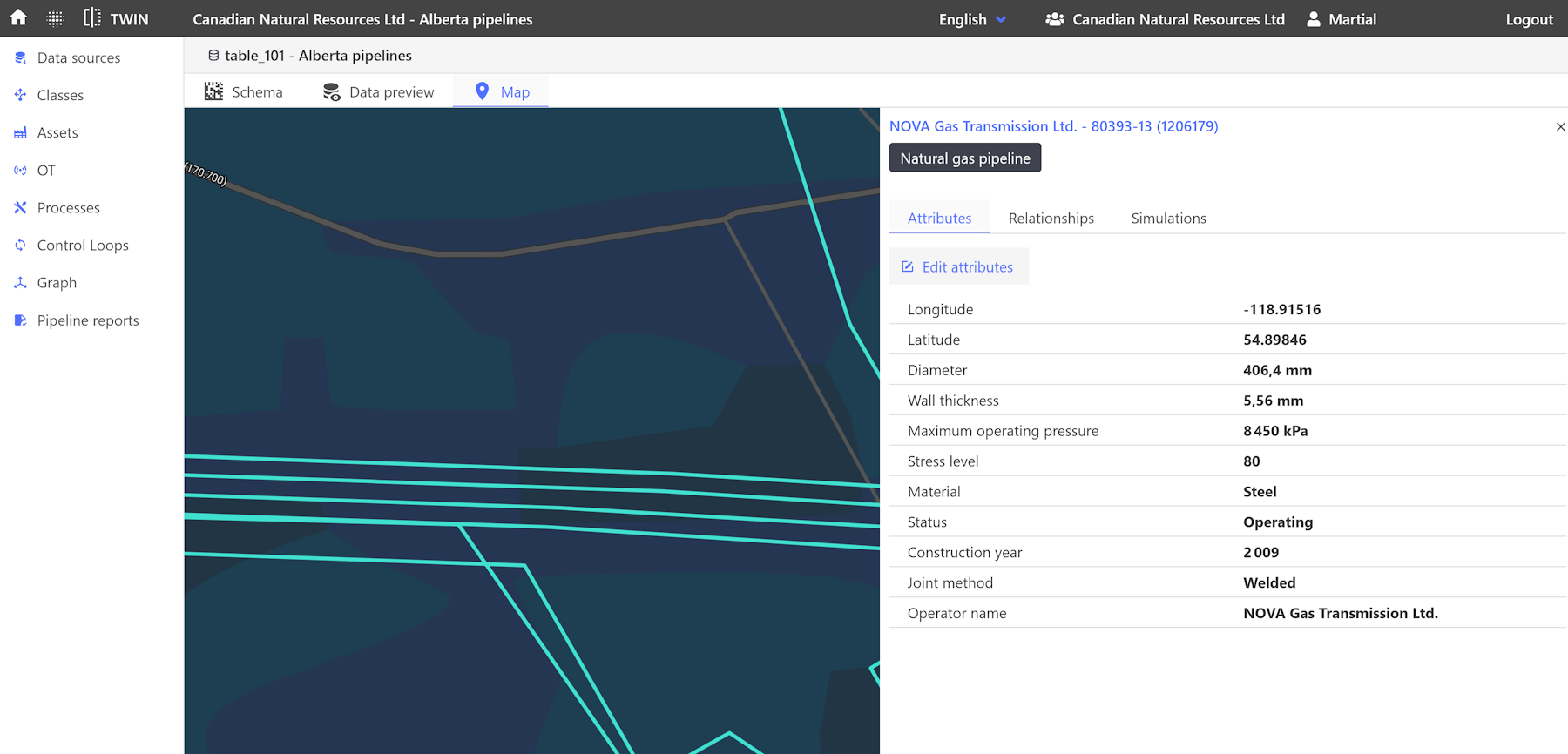Click the (170.700) road label on map
This screenshot has height=754, width=1568.
[x=206, y=174]
